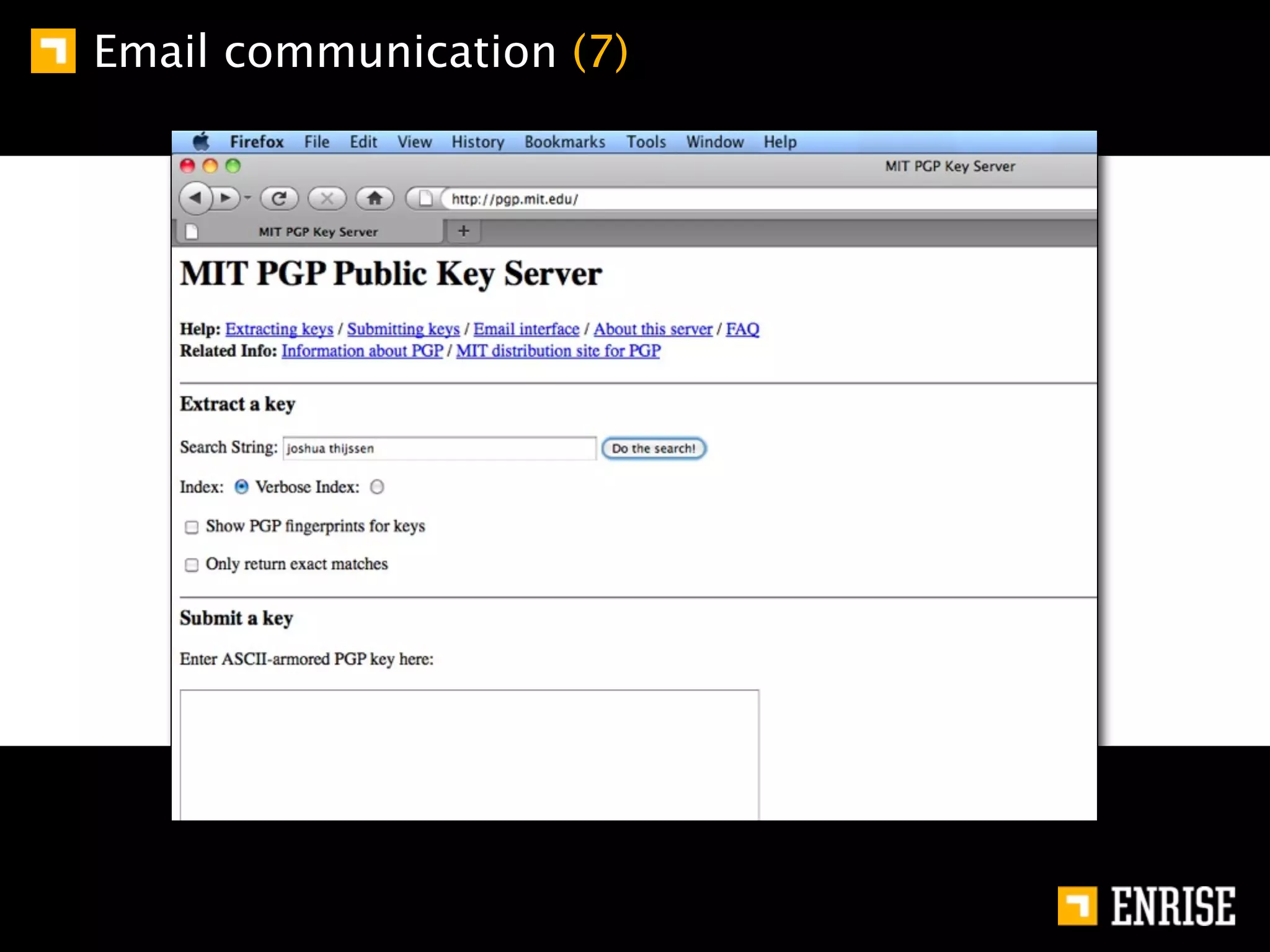Viewport: 1270px width, 952px height.
Task: Click the ASCII-armored PGP key text area
Action: (x=469, y=755)
